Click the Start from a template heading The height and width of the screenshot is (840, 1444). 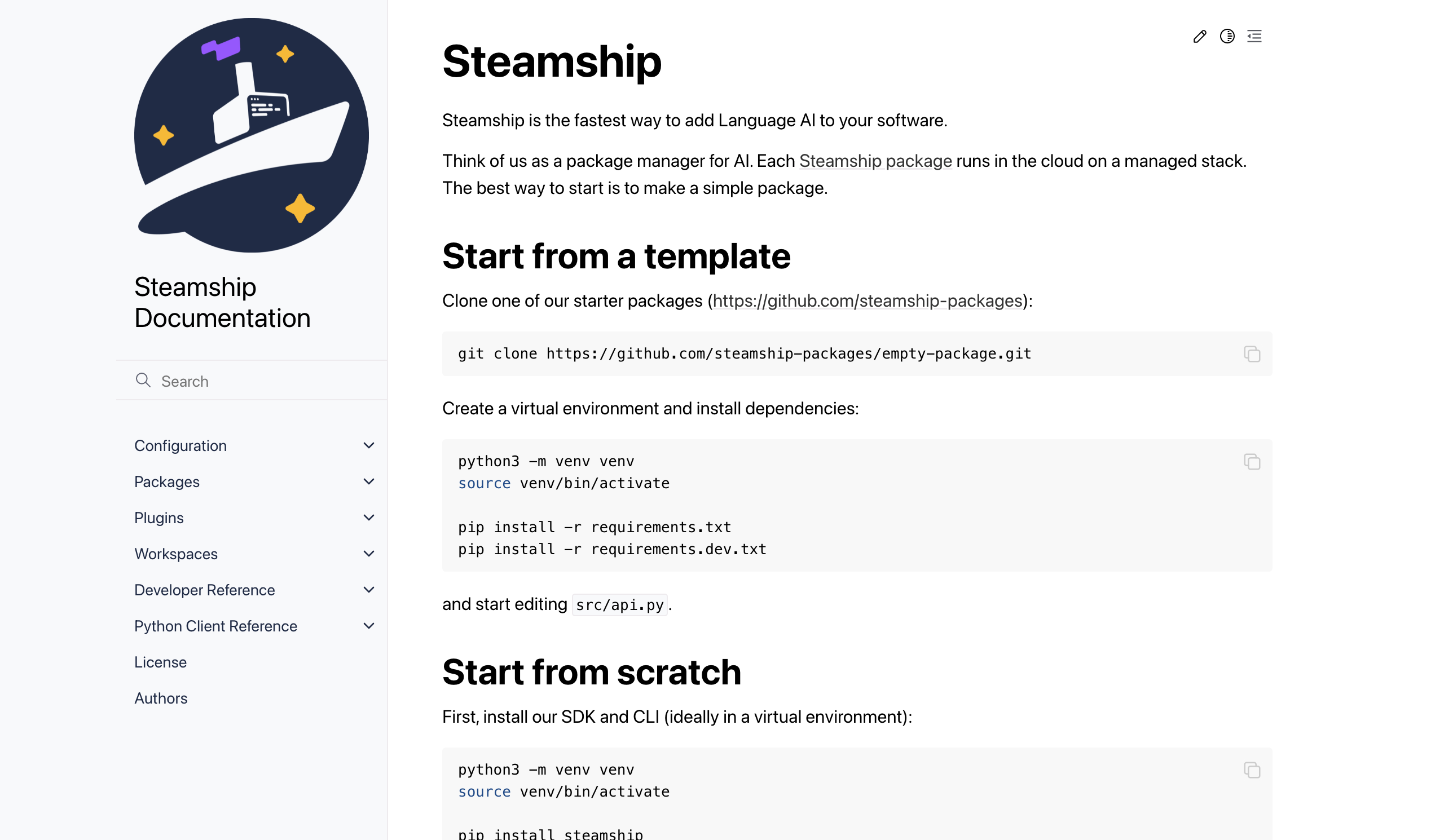click(616, 256)
